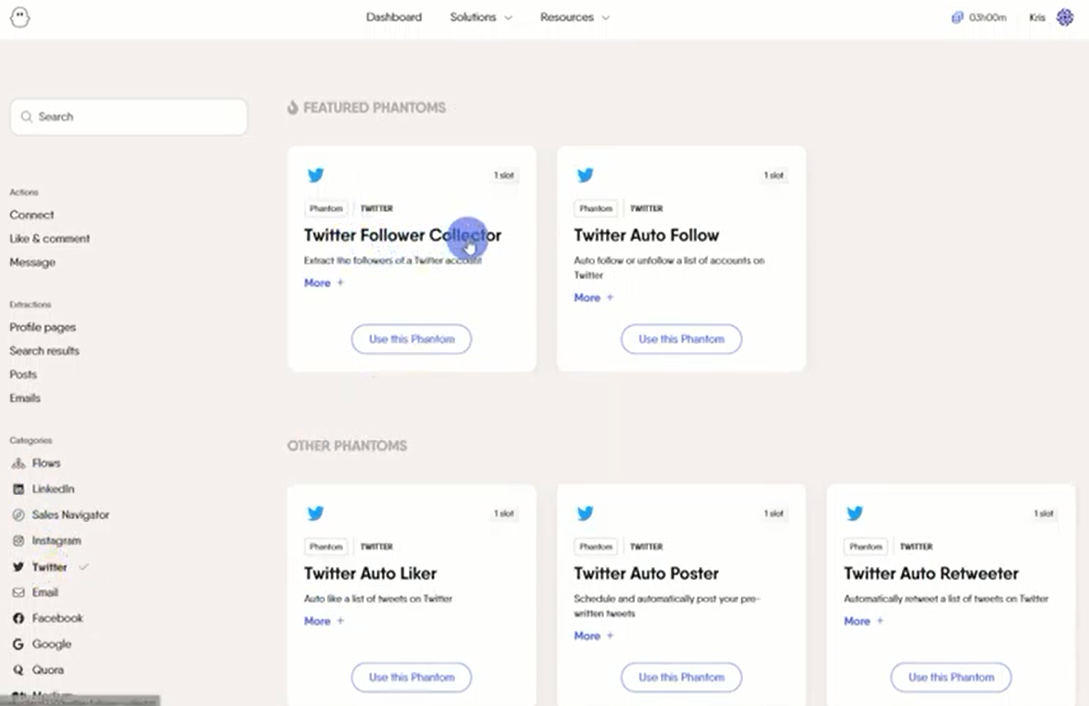Expand More details on Twitter Auto Poster
Image resolution: width=1089 pixels, height=706 pixels.
click(x=593, y=635)
